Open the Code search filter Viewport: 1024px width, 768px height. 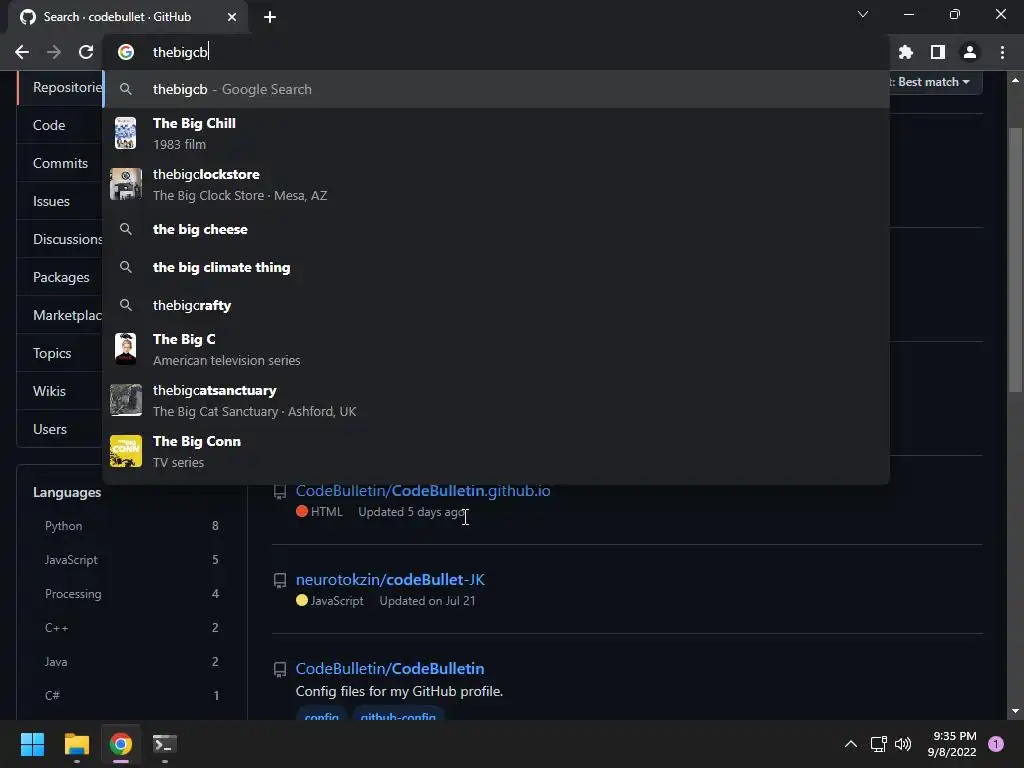[60, 125]
